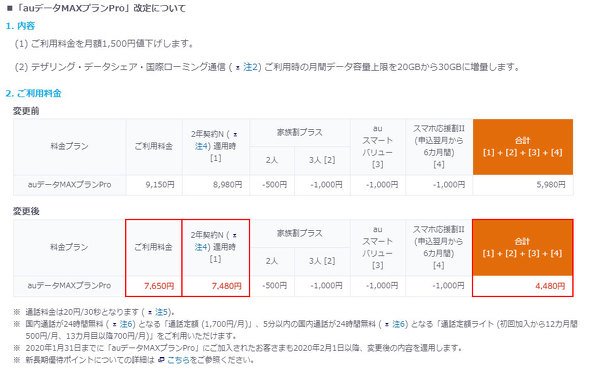This screenshot has width=590, height=369.
Task: Open the こちら link for 新長期優待ポイント
Action: tap(178, 360)
